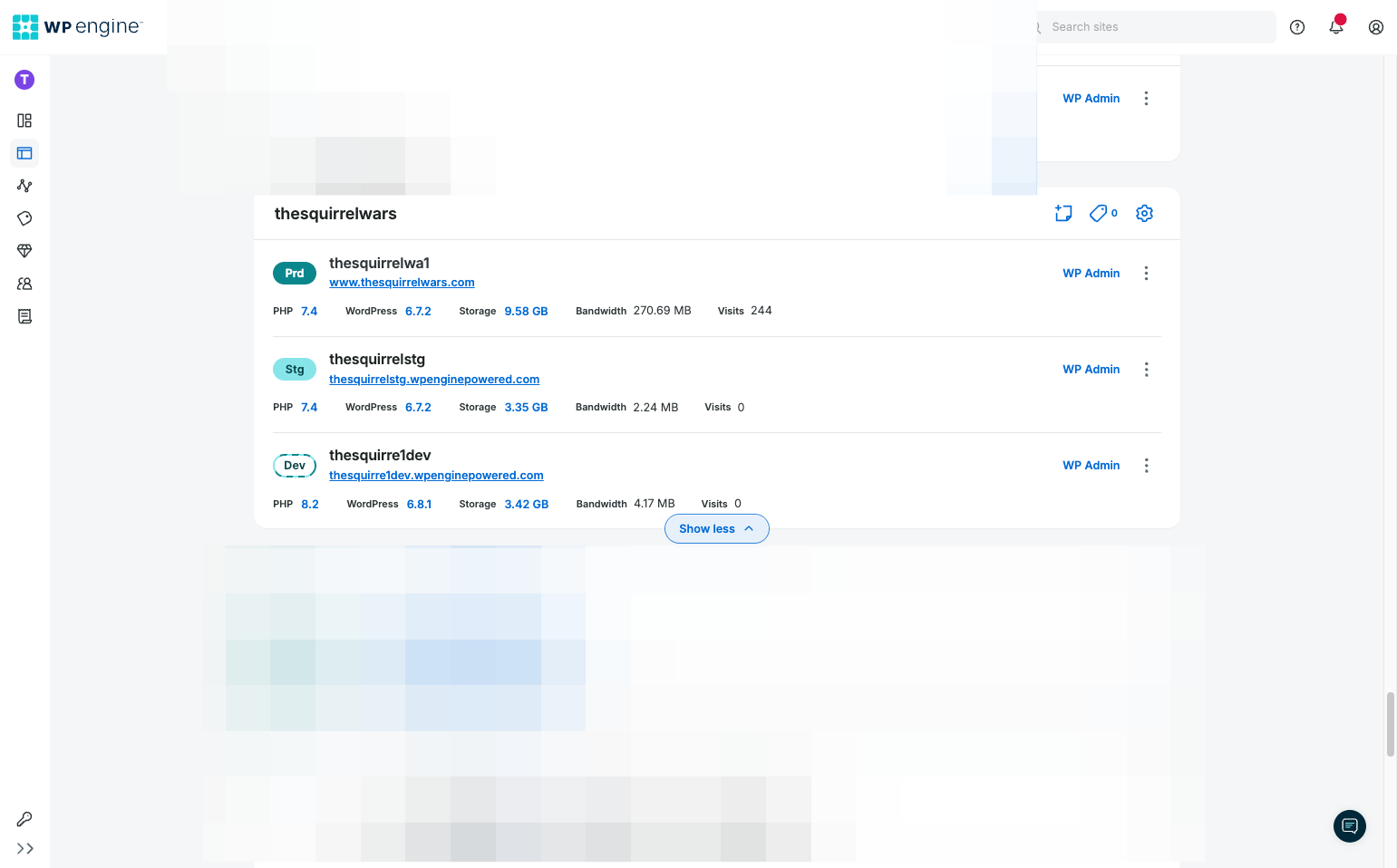Open the connected nodes icon in sidebar
Screen dimensions: 1397x868
point(24,186)
